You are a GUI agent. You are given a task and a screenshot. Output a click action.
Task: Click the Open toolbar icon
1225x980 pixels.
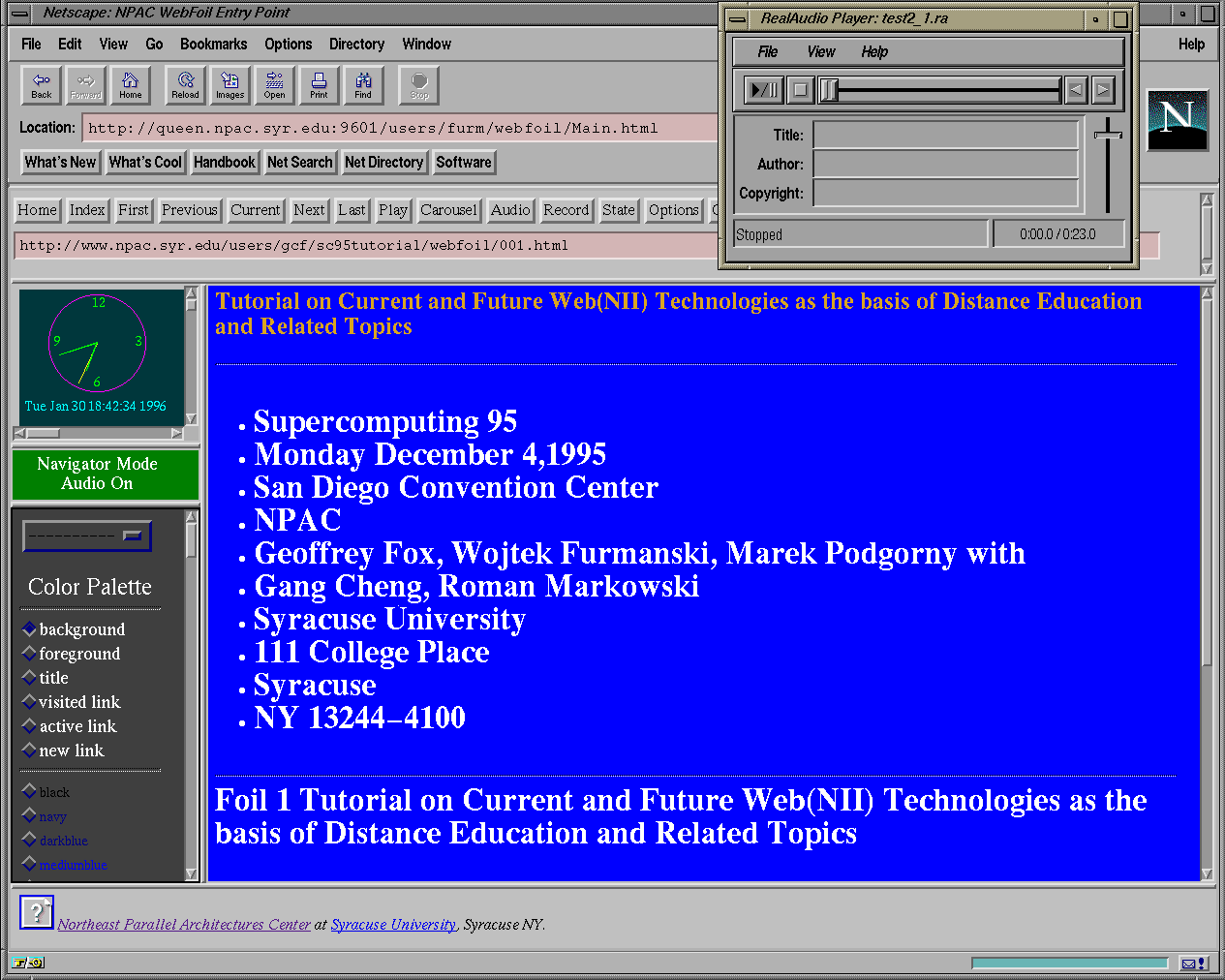point(274,85)
